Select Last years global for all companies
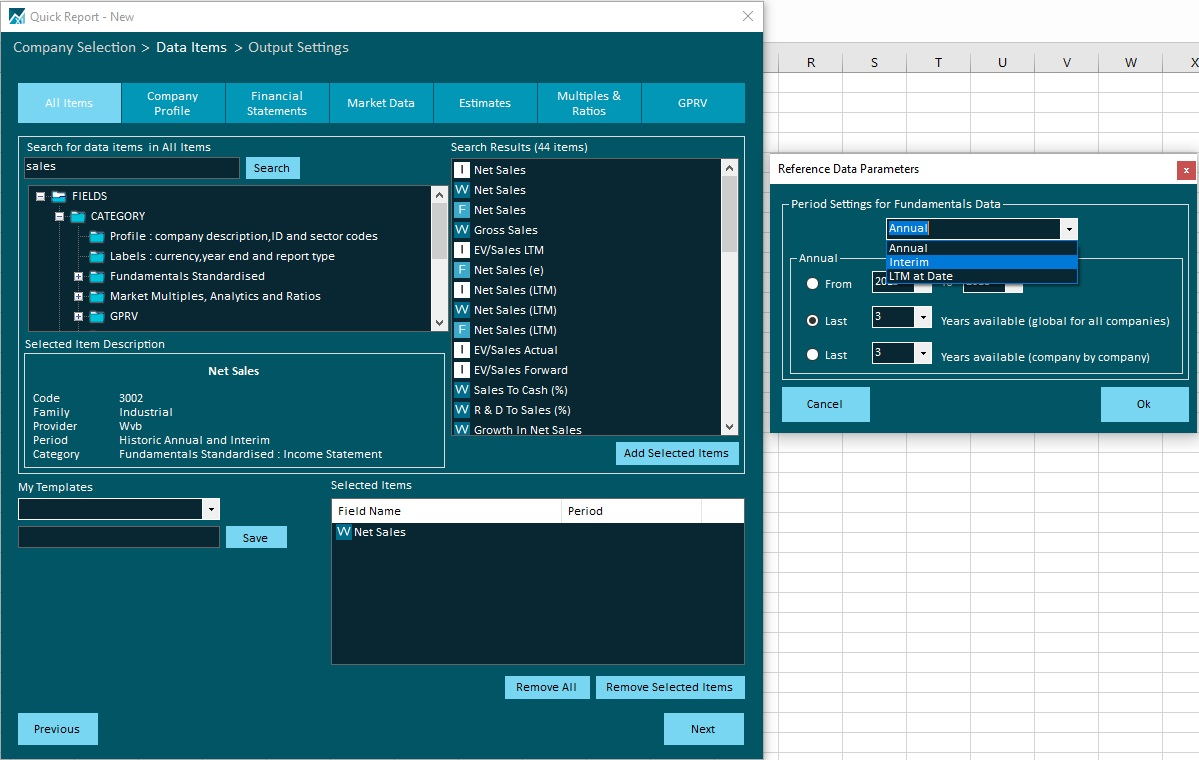This screenshot has width=1199, height=760. (x=812, y=321)
